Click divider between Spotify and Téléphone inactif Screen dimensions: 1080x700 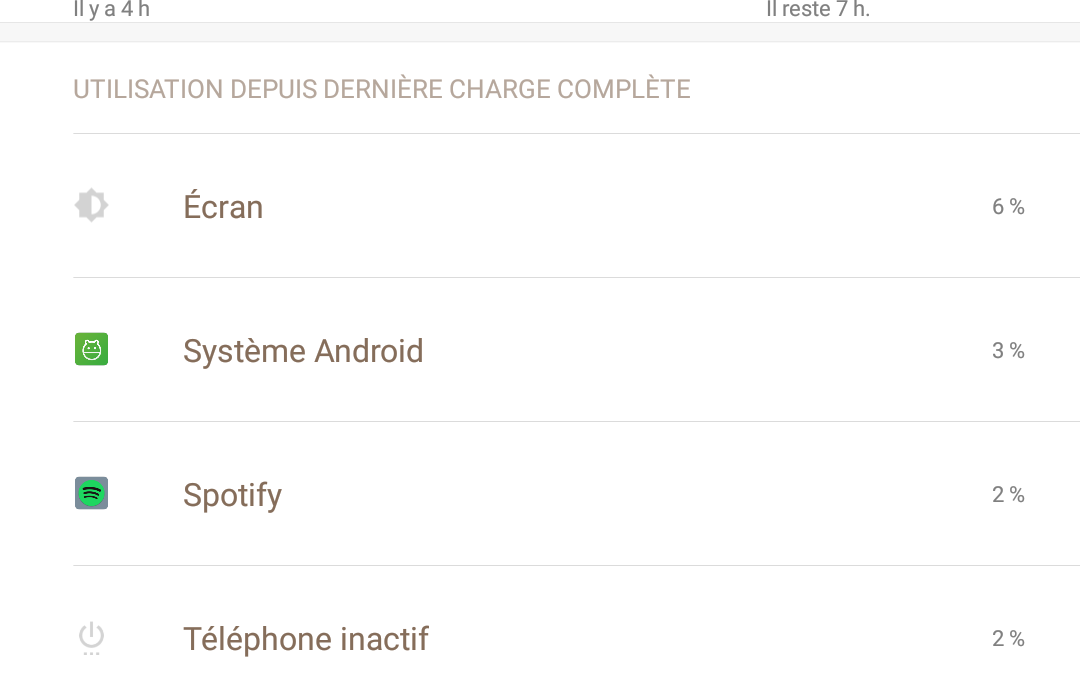point(577,566)
